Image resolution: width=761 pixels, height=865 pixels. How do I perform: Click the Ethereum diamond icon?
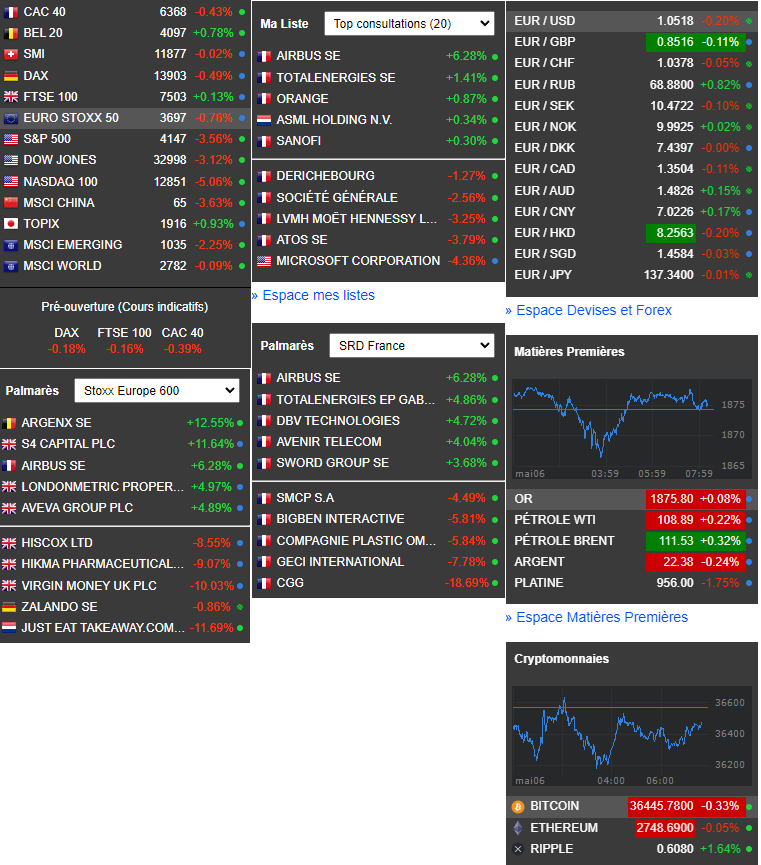[518, 827]
